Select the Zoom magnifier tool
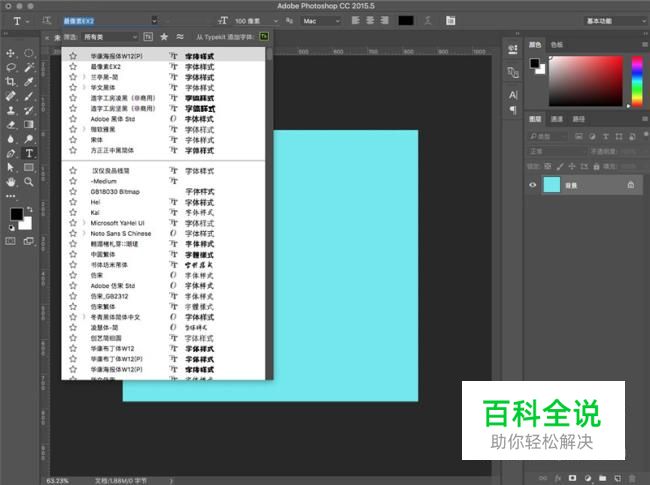650x485 pixels. 29,182
